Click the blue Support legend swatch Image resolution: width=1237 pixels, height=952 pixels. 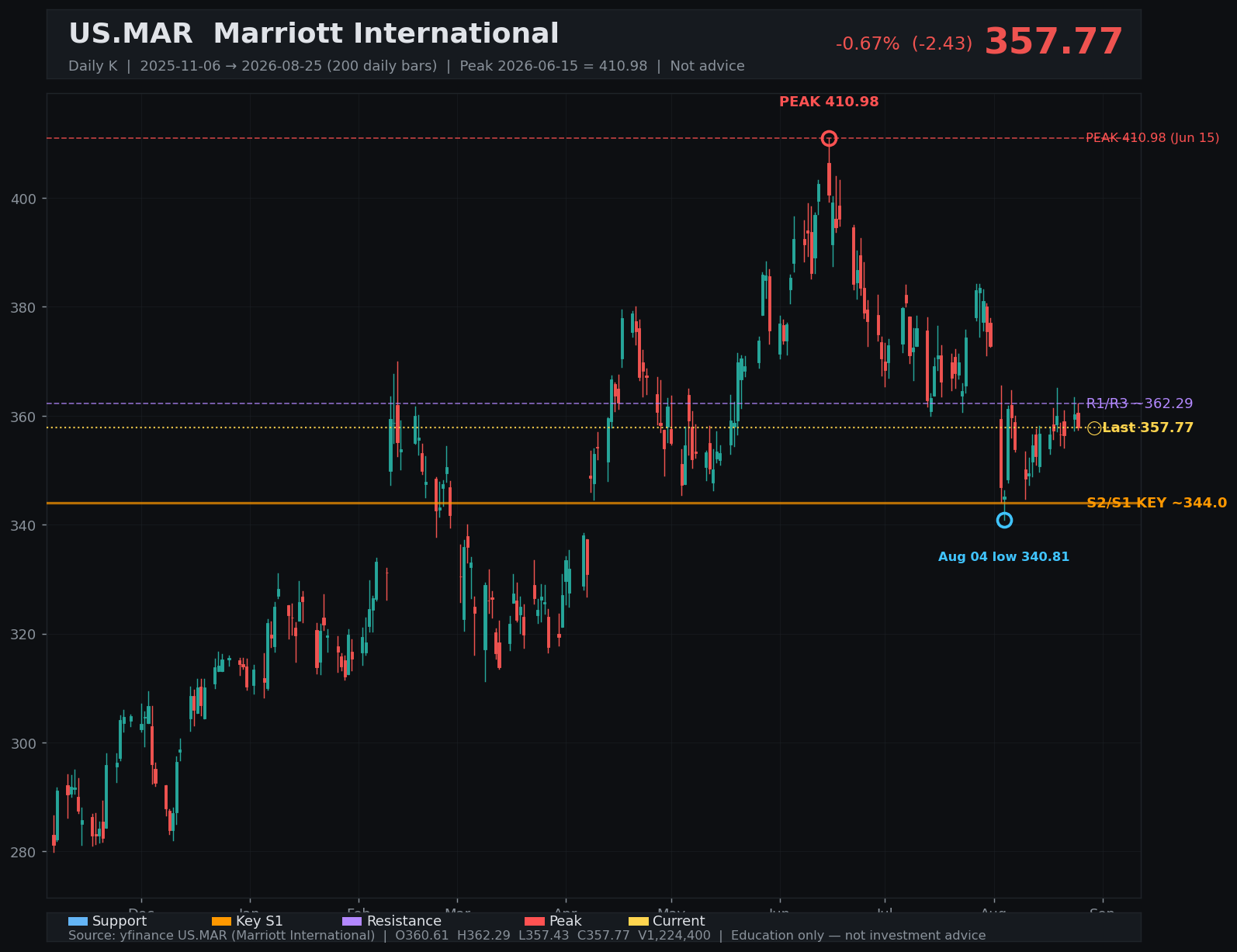(x=78, y=921)
